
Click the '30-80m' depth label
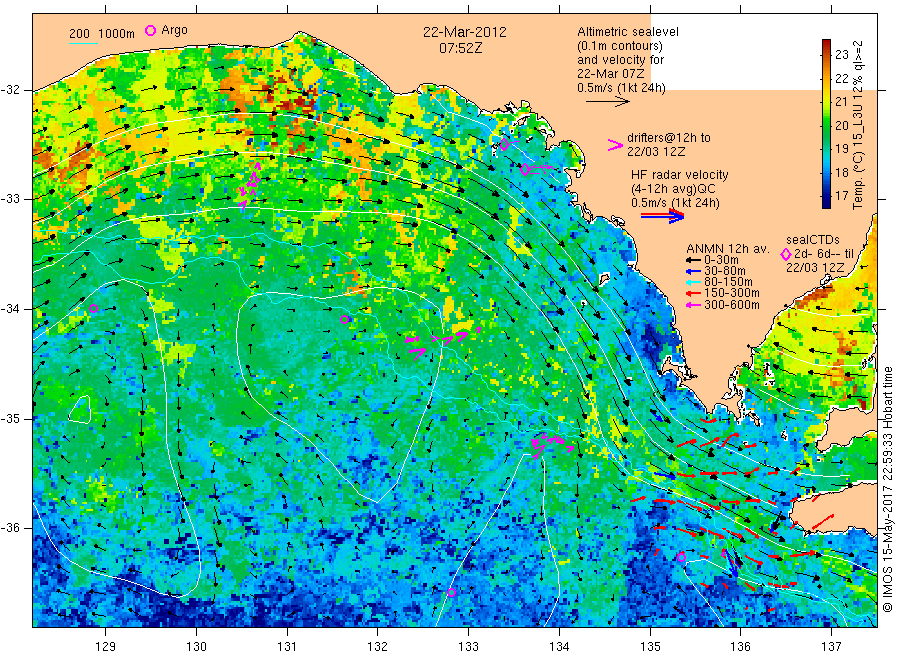coord(725,271)
